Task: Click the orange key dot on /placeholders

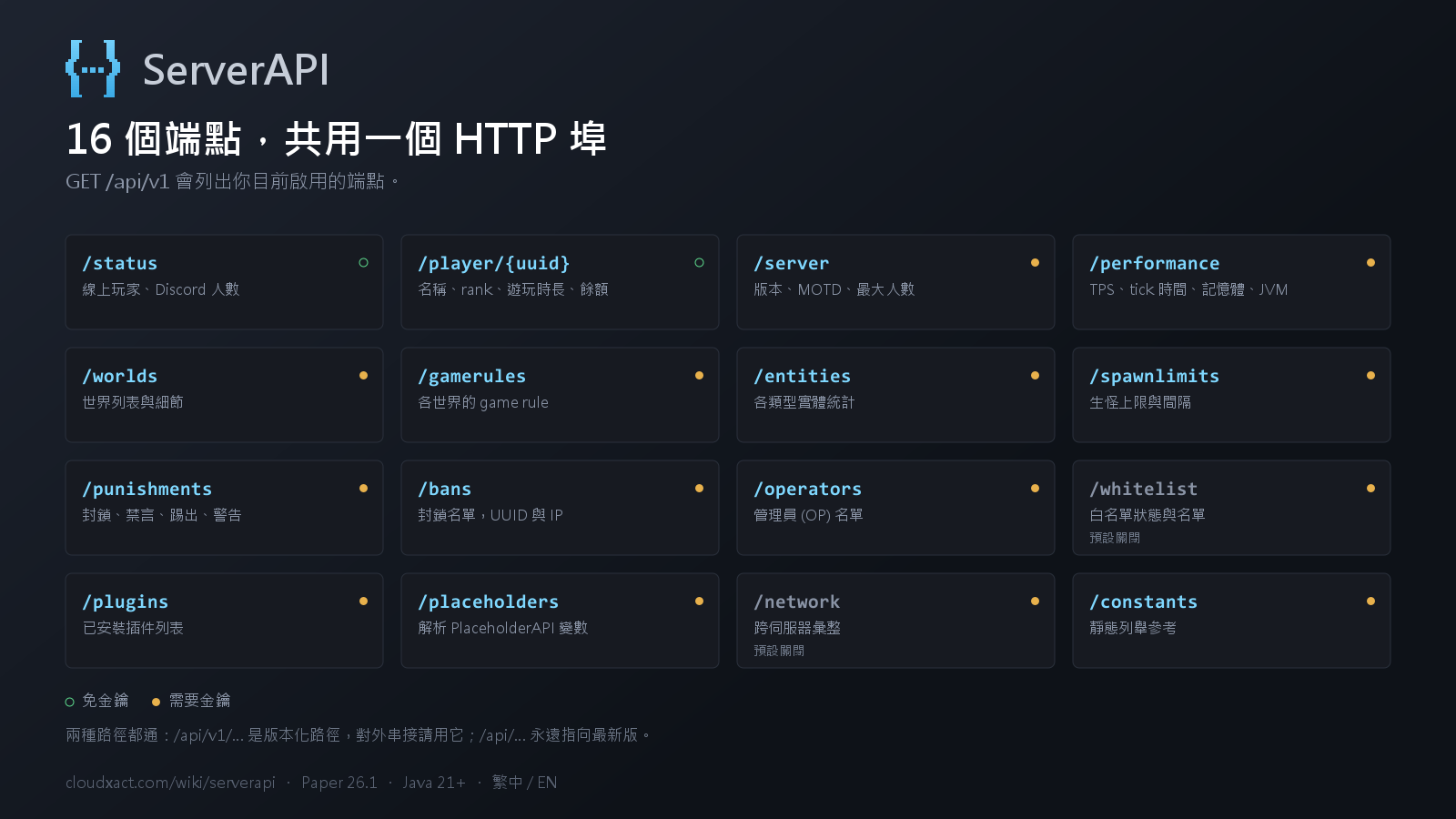Action: pyautogui.click(x=699, y=602)
